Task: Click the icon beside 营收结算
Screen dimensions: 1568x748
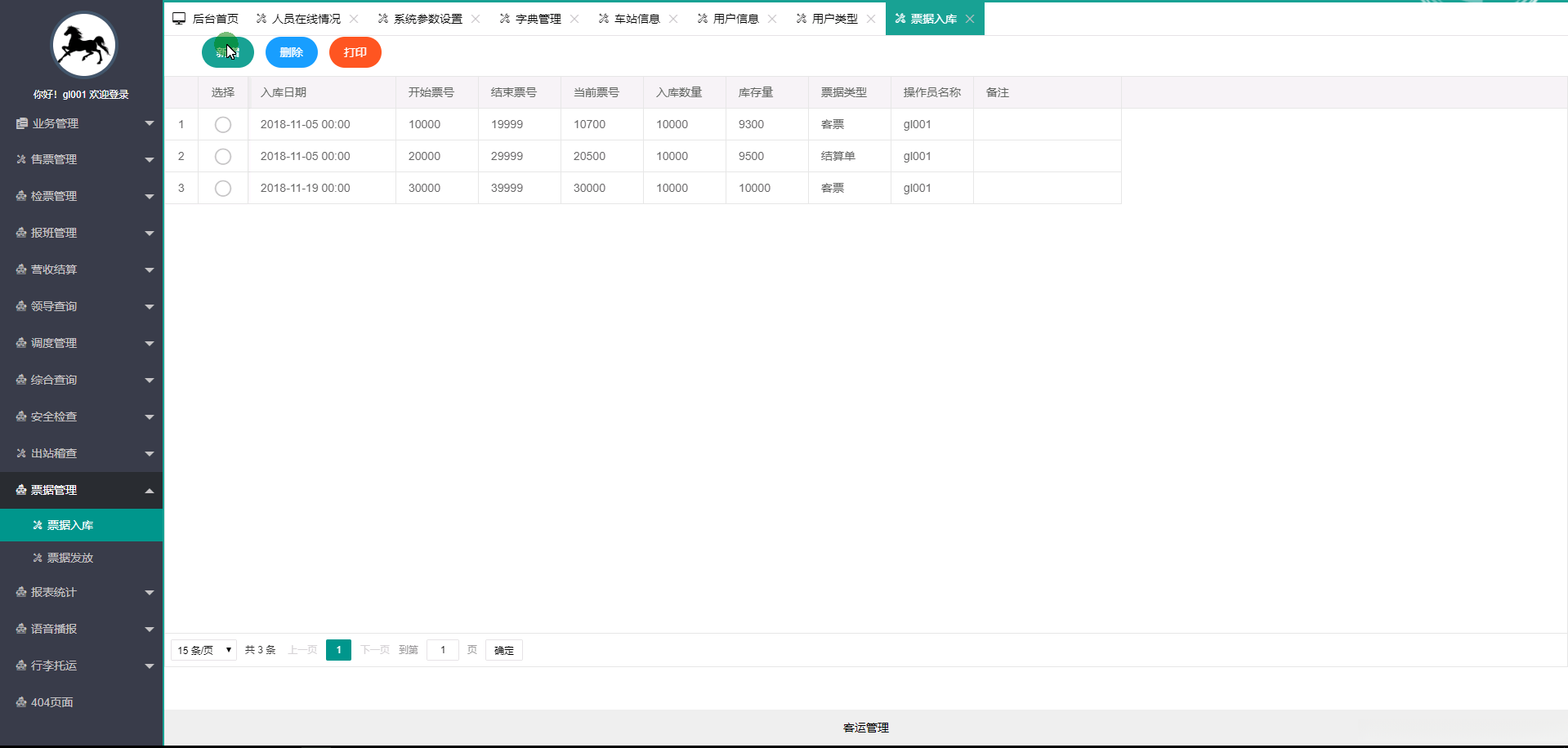Action: click(21, 269)
